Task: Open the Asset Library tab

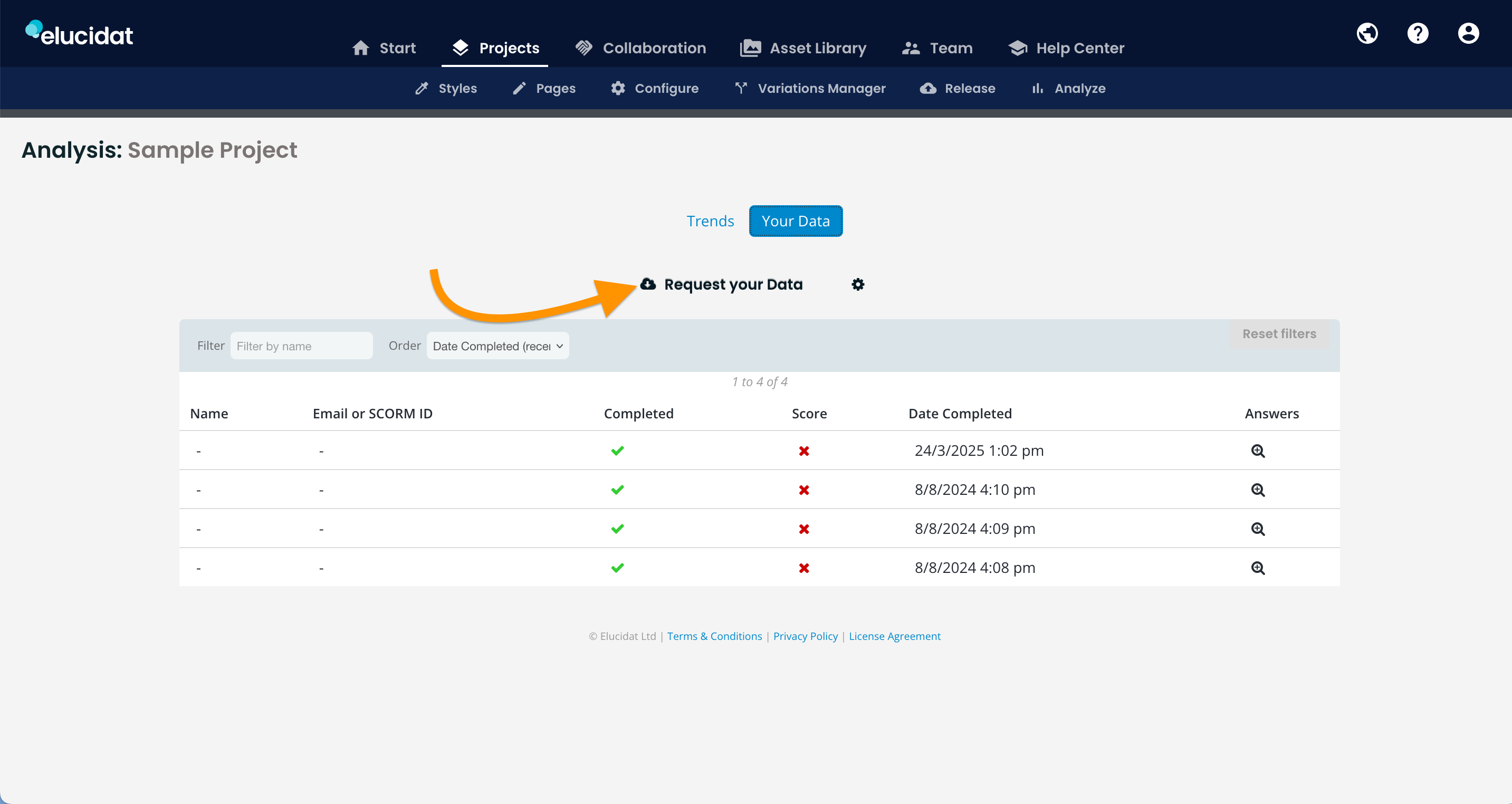Action: pyautogui.click(x=803, y=48)
